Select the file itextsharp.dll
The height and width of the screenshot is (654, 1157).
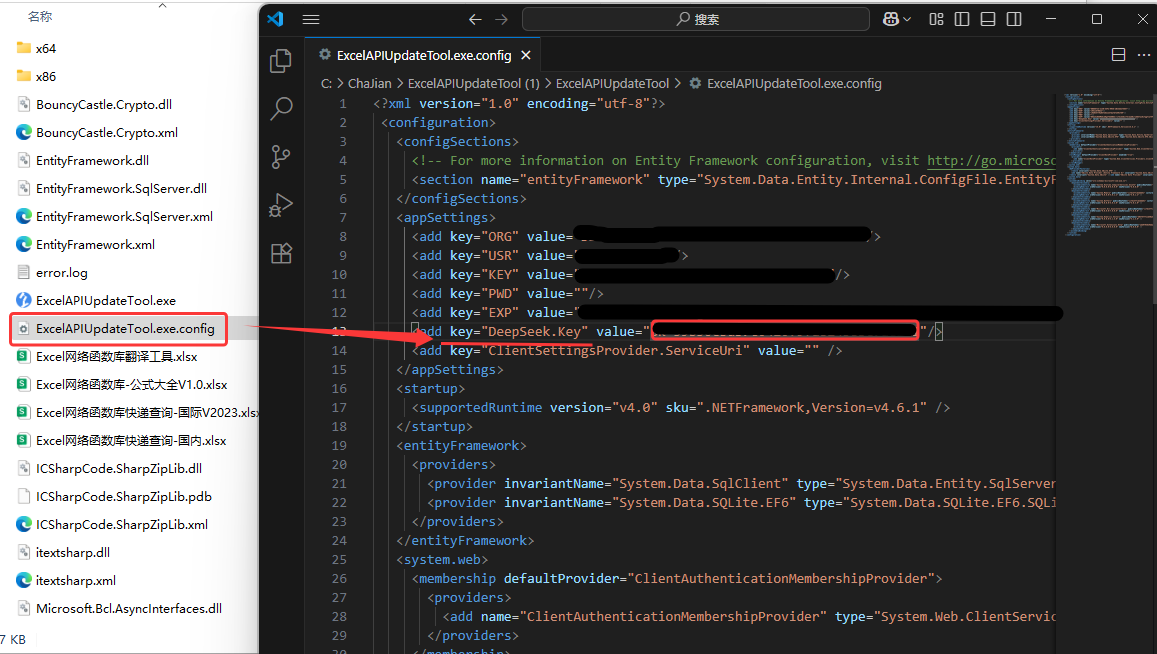tap(73, 553)
